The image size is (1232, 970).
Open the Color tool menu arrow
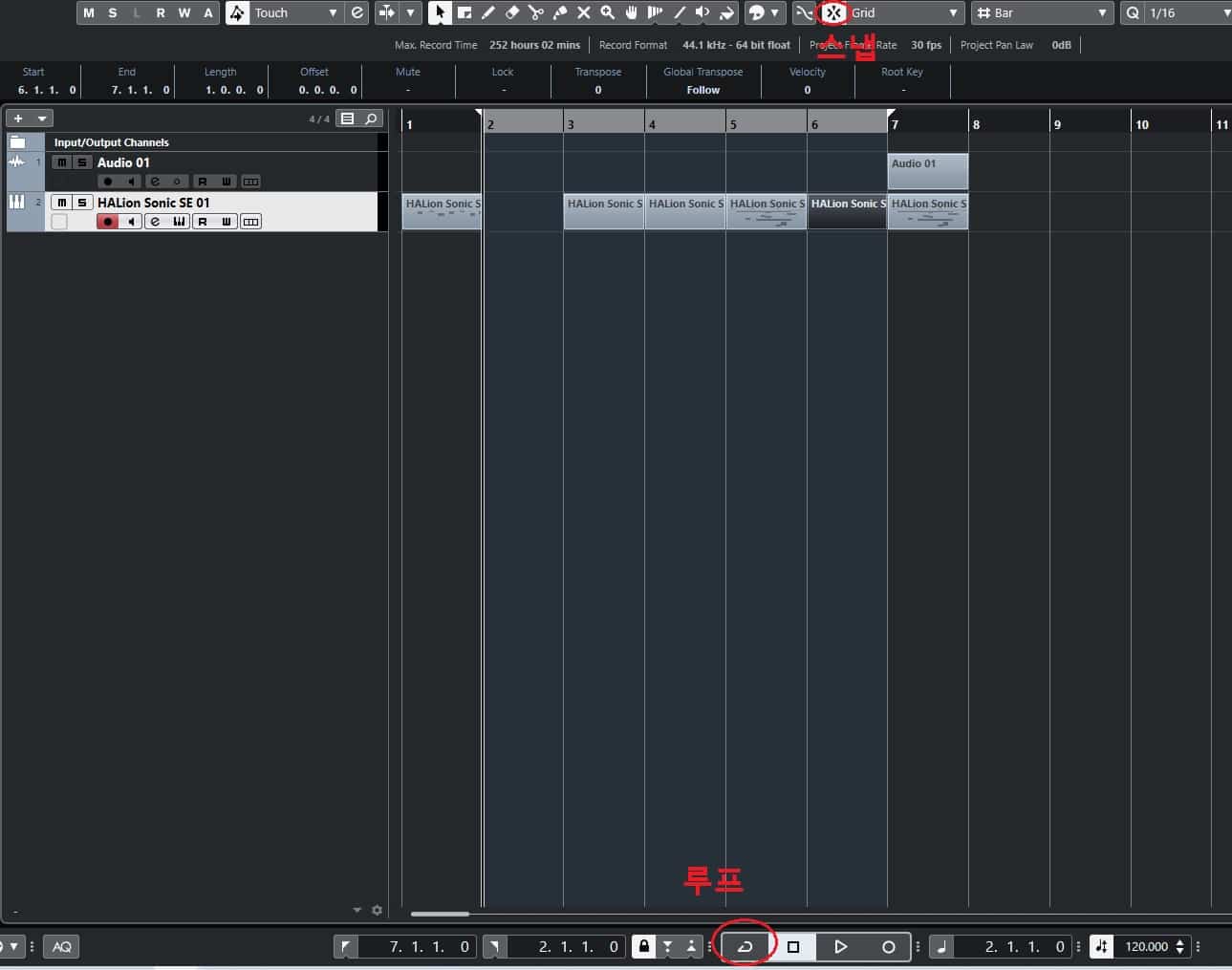(774, 12)
